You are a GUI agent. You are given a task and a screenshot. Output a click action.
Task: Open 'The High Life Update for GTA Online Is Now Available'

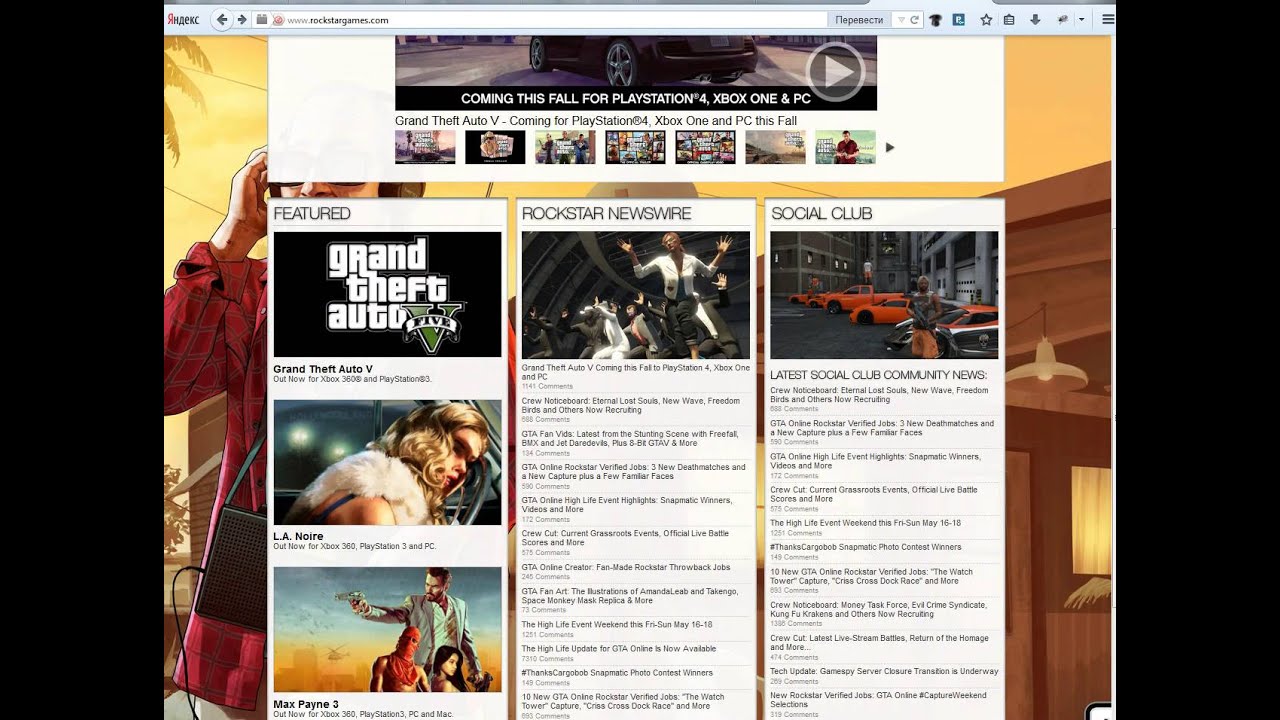point(619,648)
